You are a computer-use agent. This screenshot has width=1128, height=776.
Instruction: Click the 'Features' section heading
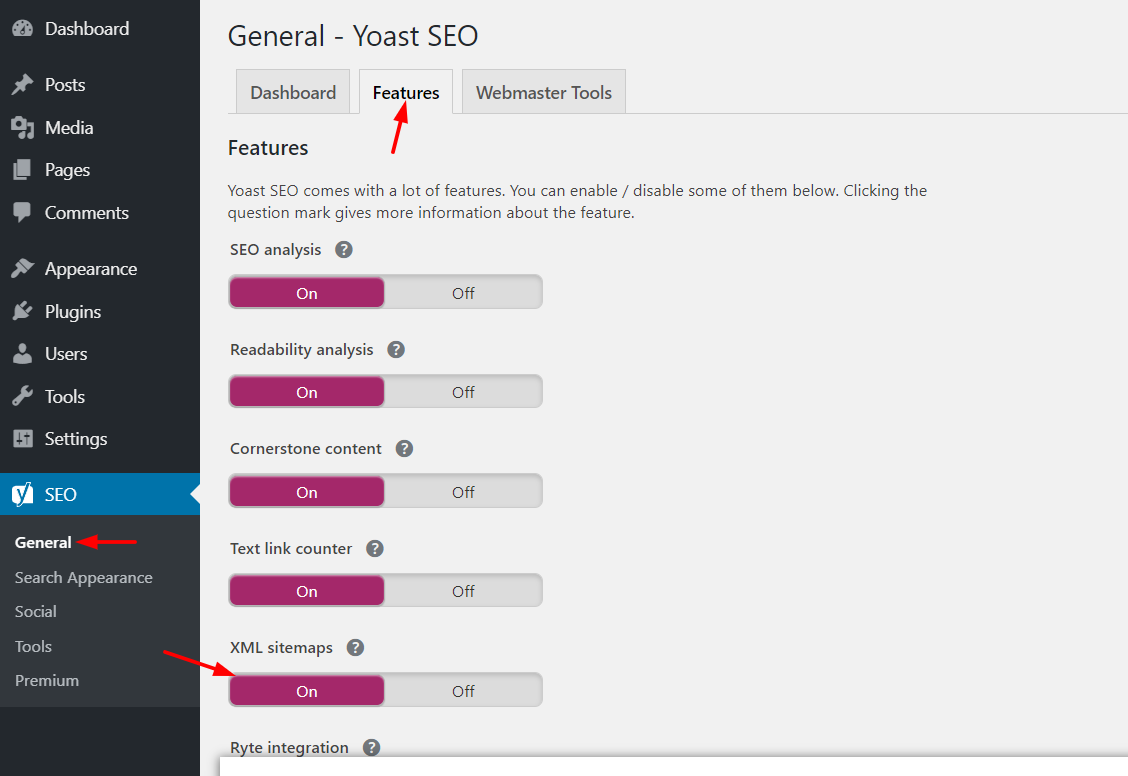268,148
